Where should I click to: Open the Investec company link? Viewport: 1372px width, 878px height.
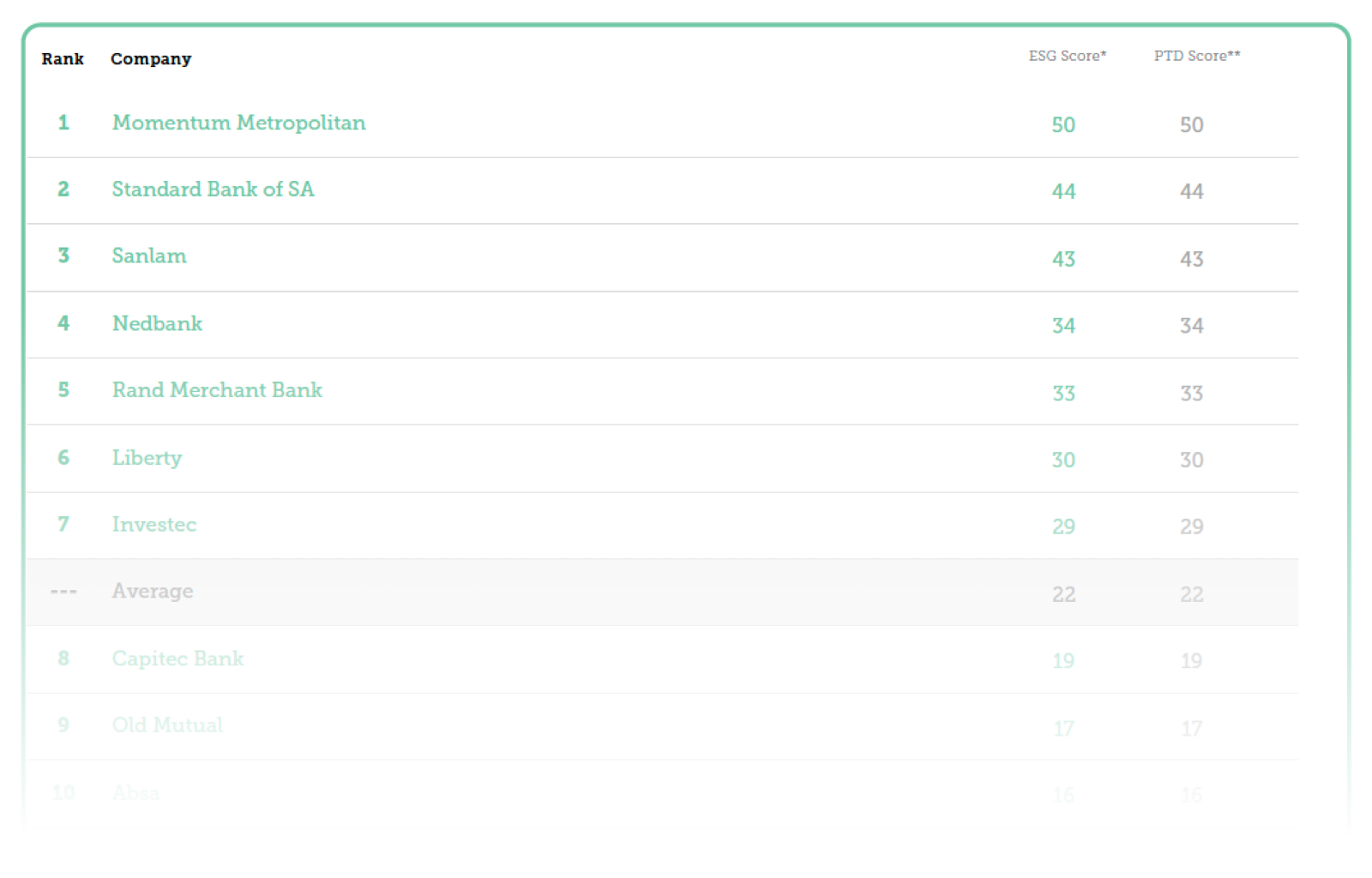(154, 524)
